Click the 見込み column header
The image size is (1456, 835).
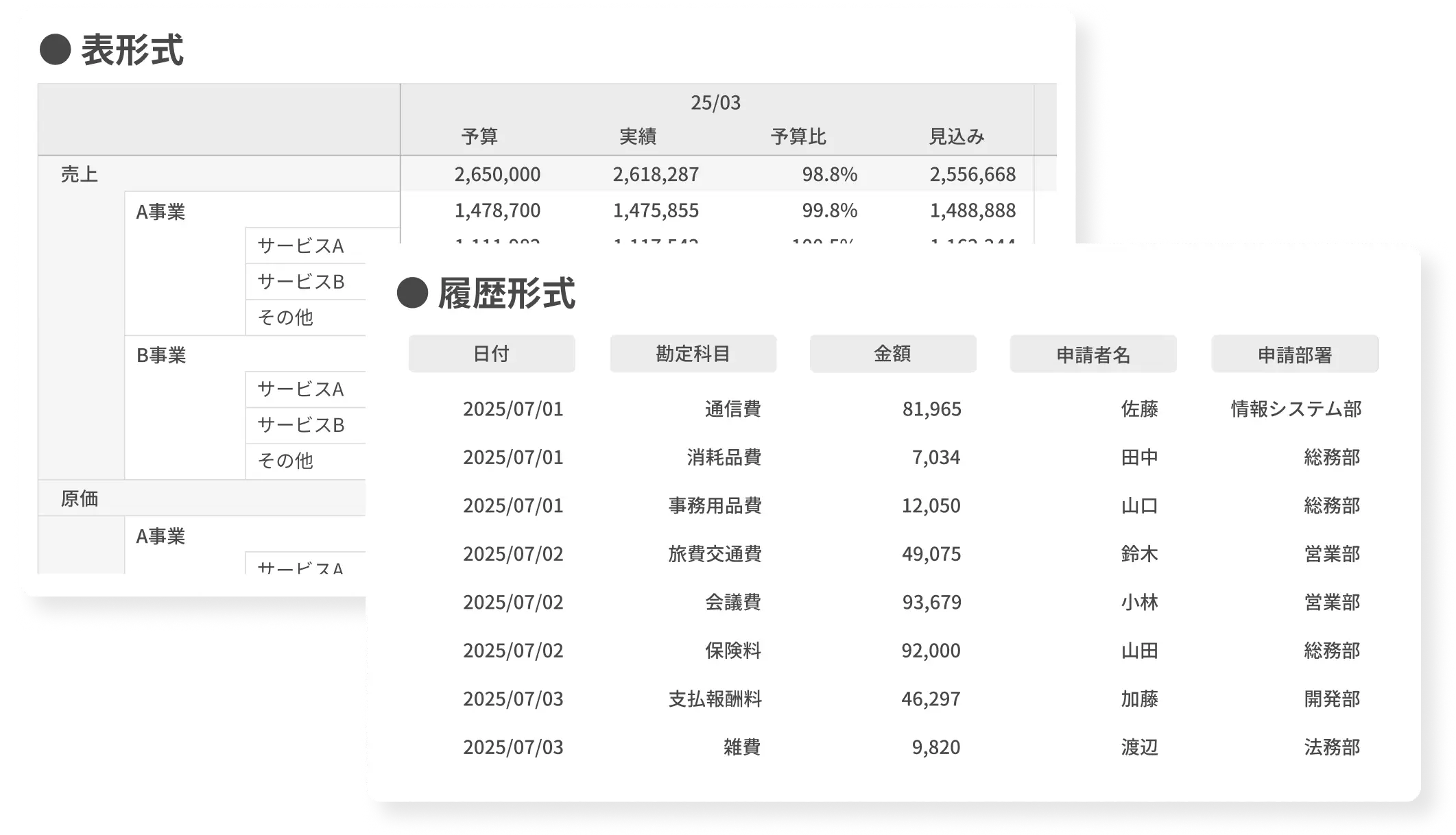tap(956, 136)
